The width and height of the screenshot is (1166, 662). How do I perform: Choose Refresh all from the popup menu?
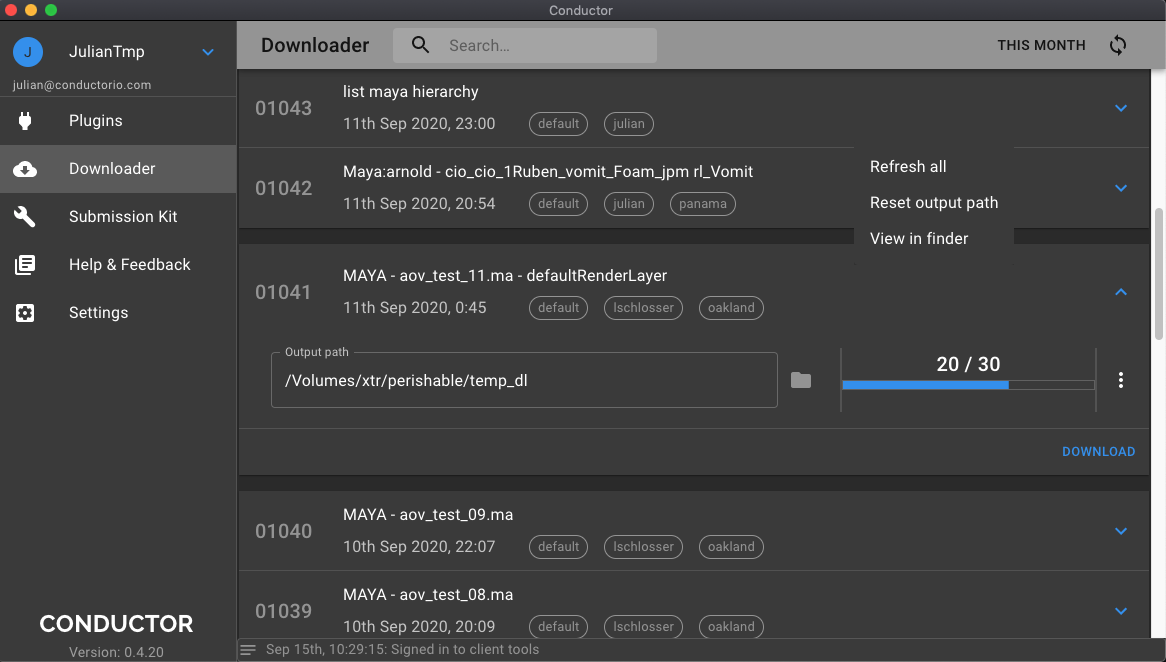pyautogui.click(x=934, y=167)
